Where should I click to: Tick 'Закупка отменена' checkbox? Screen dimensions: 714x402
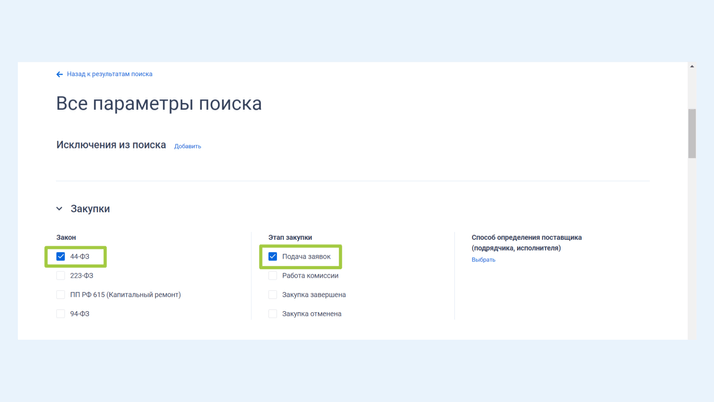click(x=272, y=314)
